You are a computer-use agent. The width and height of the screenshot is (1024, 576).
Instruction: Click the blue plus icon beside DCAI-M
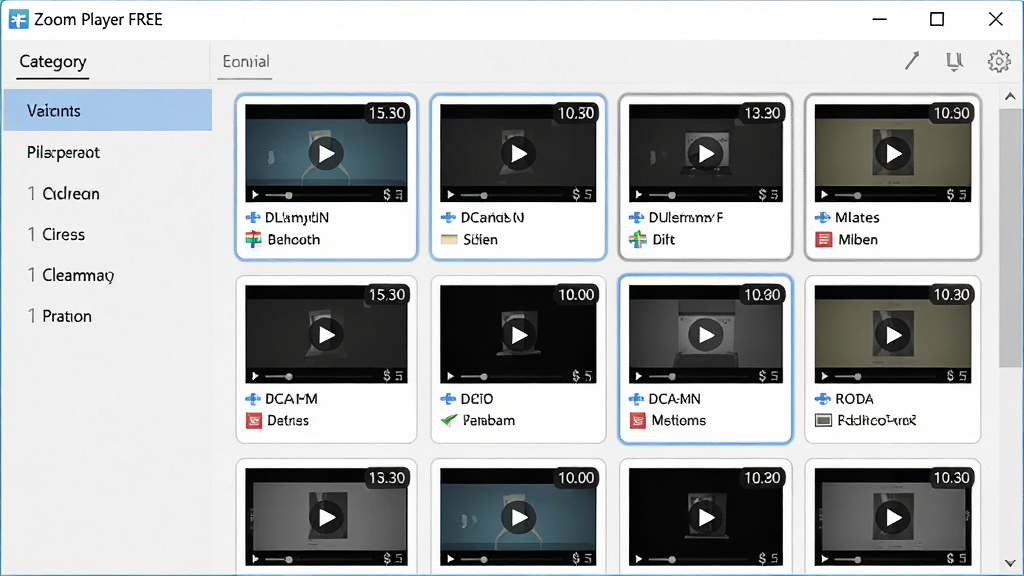(x=253, y=398)
